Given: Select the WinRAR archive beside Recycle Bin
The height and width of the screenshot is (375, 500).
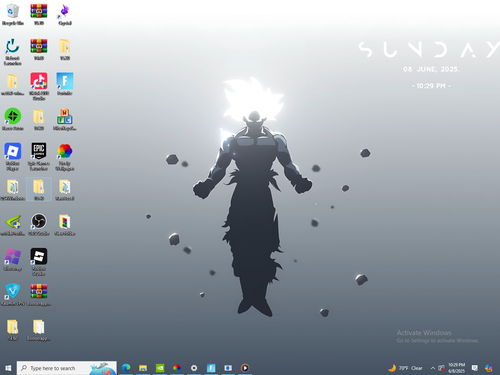Looking at the screenshot, I should click(39, 14).
